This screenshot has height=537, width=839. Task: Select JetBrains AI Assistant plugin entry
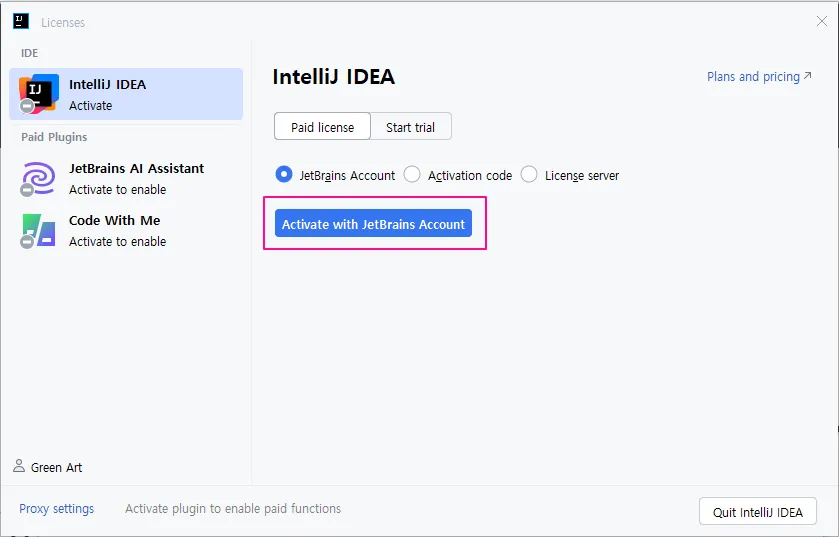click(x=126, y=179)
